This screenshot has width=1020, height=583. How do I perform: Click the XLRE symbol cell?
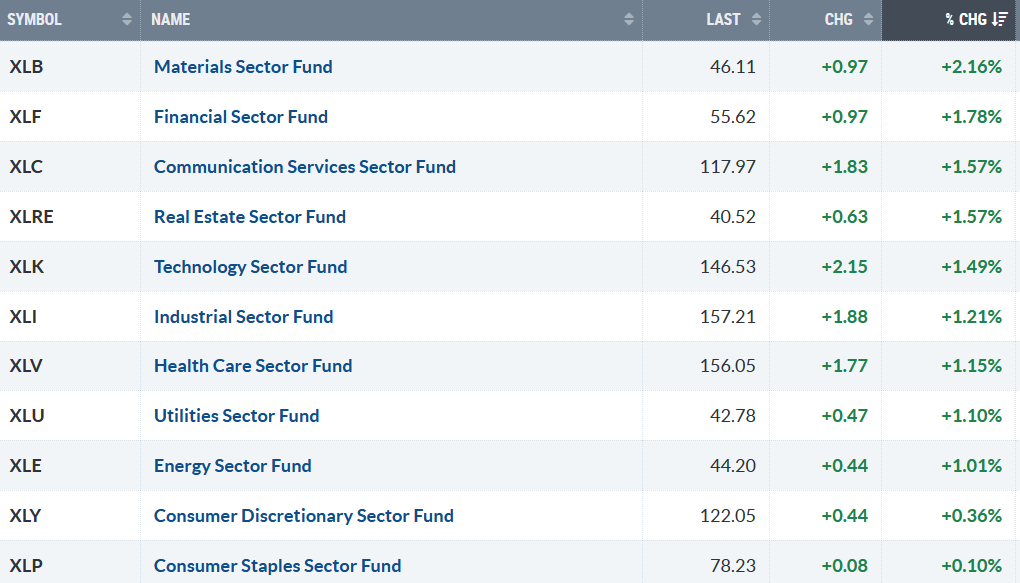pyautogui.click(x=31, y=217)
